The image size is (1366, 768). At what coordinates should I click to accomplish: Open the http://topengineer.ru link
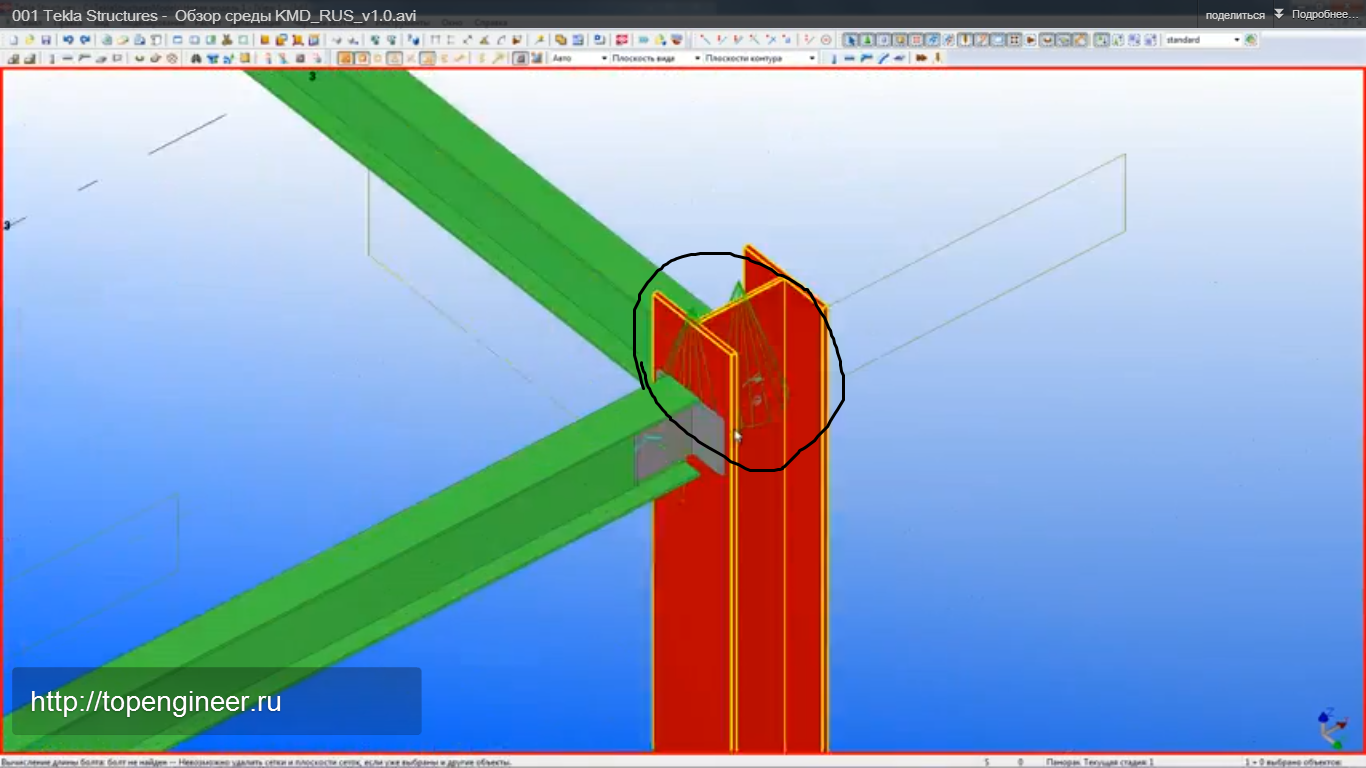[x=156, y=702]
